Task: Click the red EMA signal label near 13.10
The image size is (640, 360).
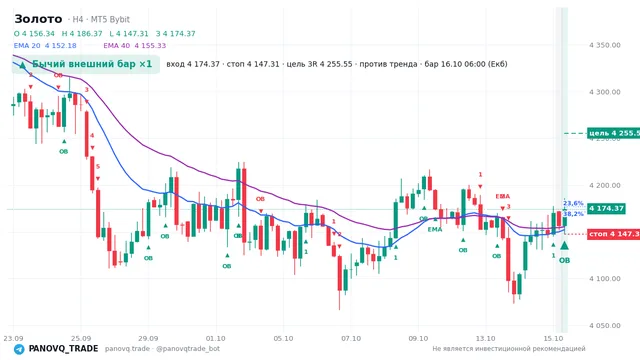Action: (x=503, y=196)
